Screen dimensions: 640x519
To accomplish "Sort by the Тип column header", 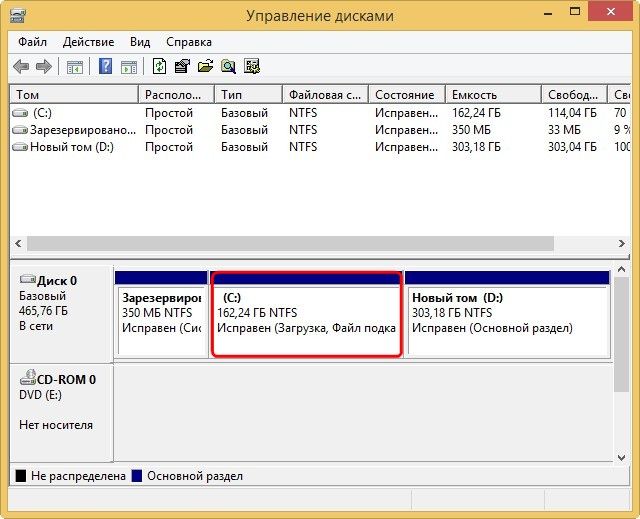I will 249,95.
